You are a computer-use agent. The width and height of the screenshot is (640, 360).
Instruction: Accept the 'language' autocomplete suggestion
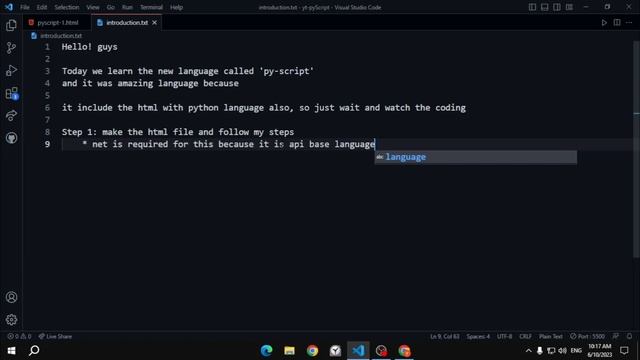click(476, 157)
